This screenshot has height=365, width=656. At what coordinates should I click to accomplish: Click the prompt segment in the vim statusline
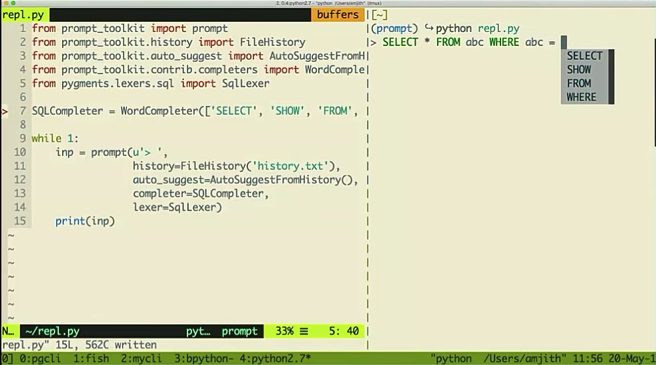[239, 332]
